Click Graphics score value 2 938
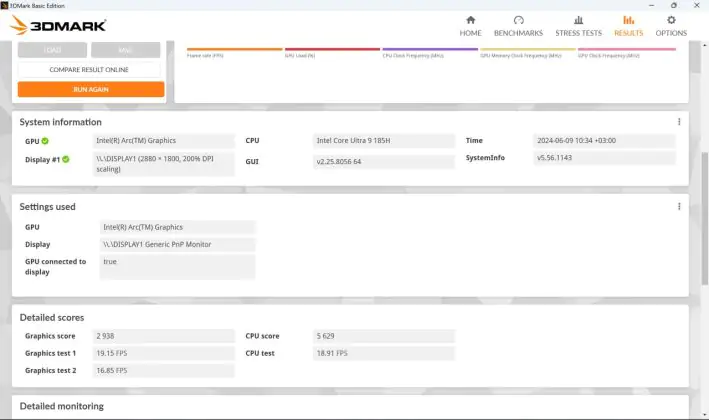The image size is (709, 420). [164, 336]
